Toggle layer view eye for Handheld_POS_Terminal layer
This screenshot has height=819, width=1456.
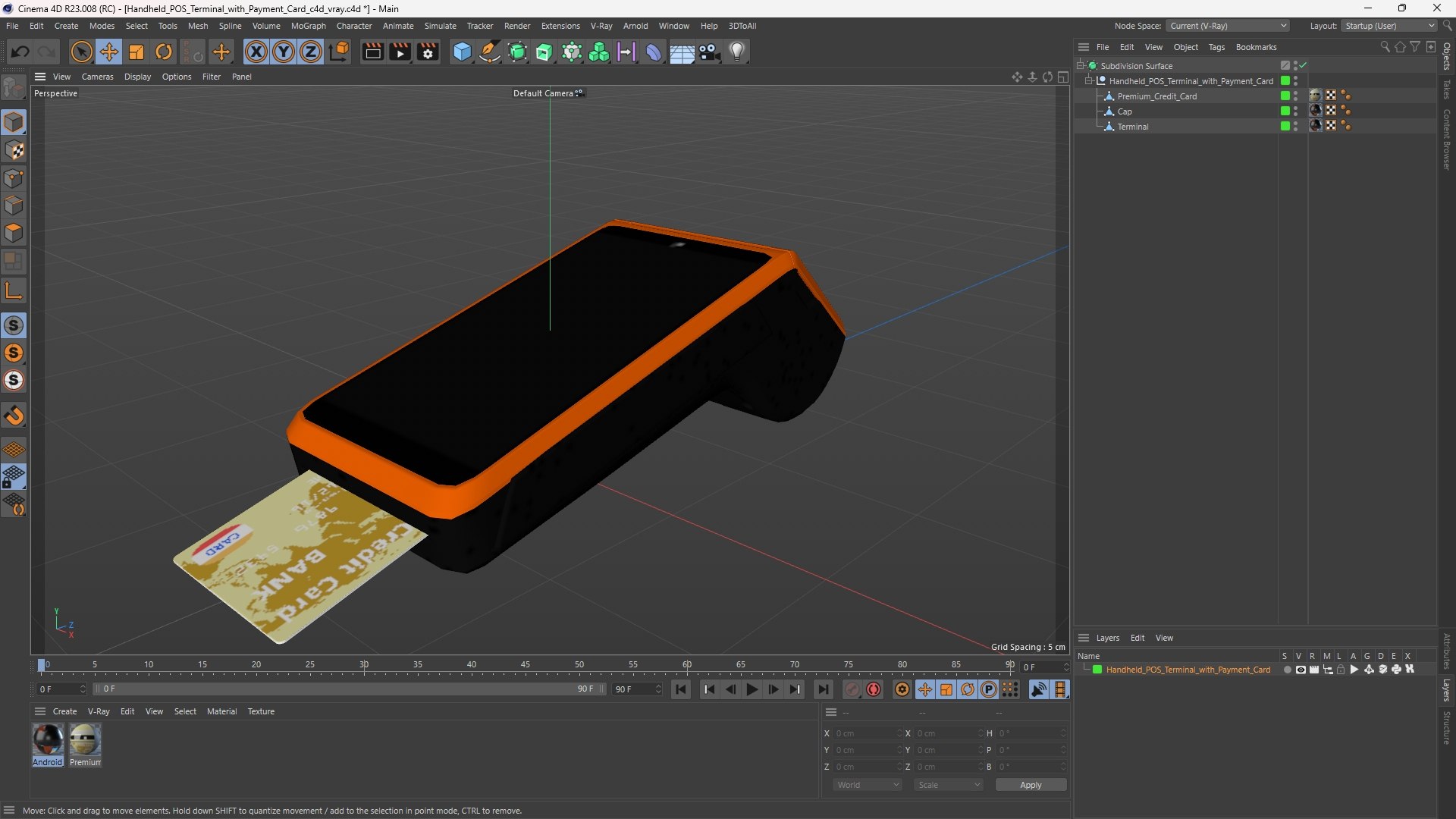[x=1301, y=670]
